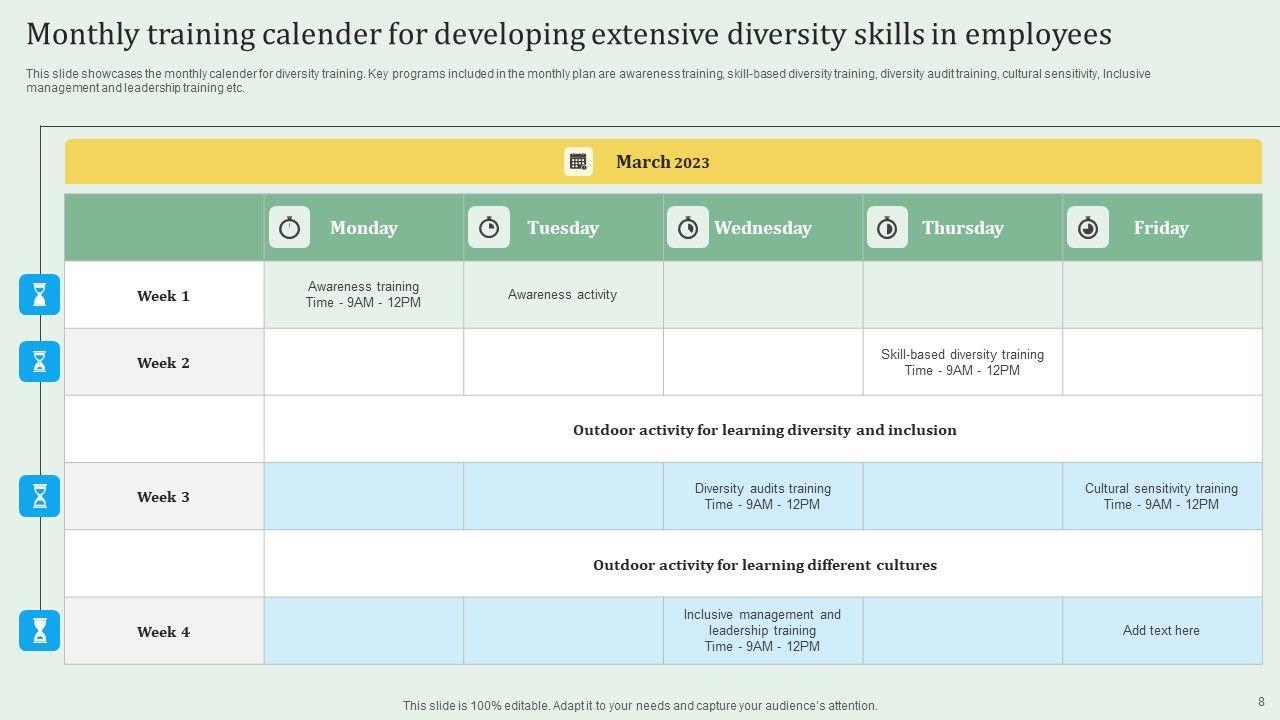This screenshot has height=720, width=1280.
Task: Click the clock icon next to Friday
Action: [1088, 228]
